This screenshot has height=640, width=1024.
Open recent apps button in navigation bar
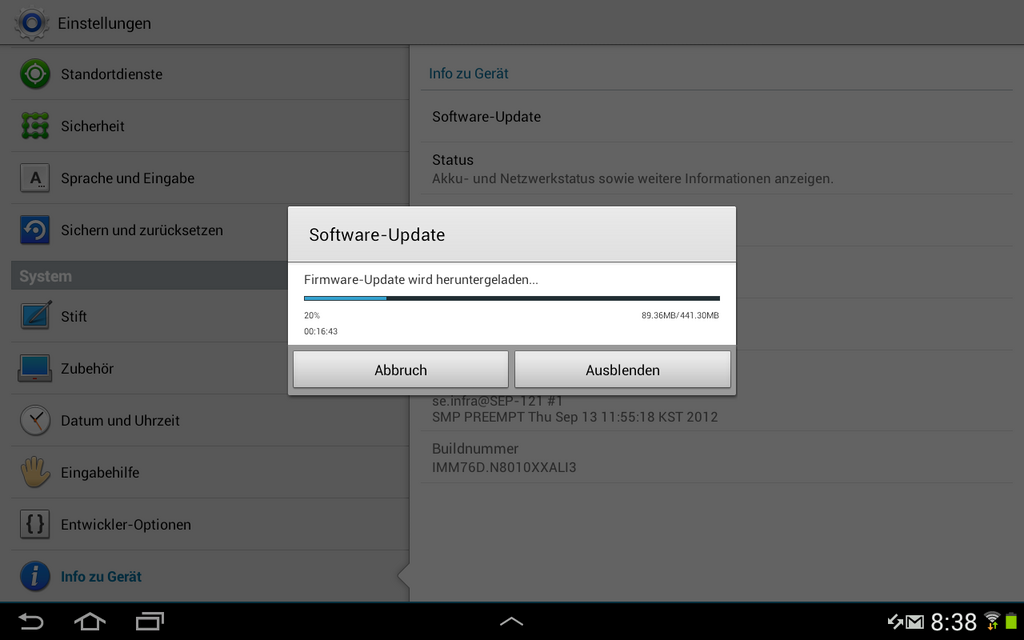click(x=150, y=621)
